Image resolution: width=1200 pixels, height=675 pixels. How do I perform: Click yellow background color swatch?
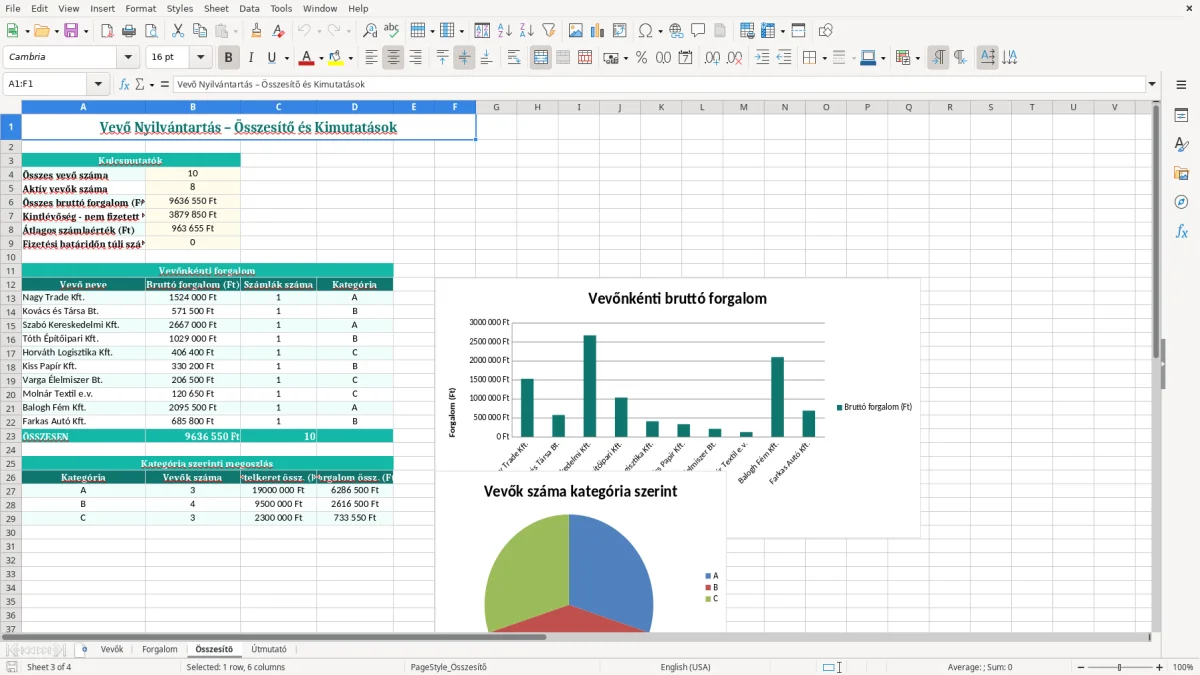click(x=336, y=58)
